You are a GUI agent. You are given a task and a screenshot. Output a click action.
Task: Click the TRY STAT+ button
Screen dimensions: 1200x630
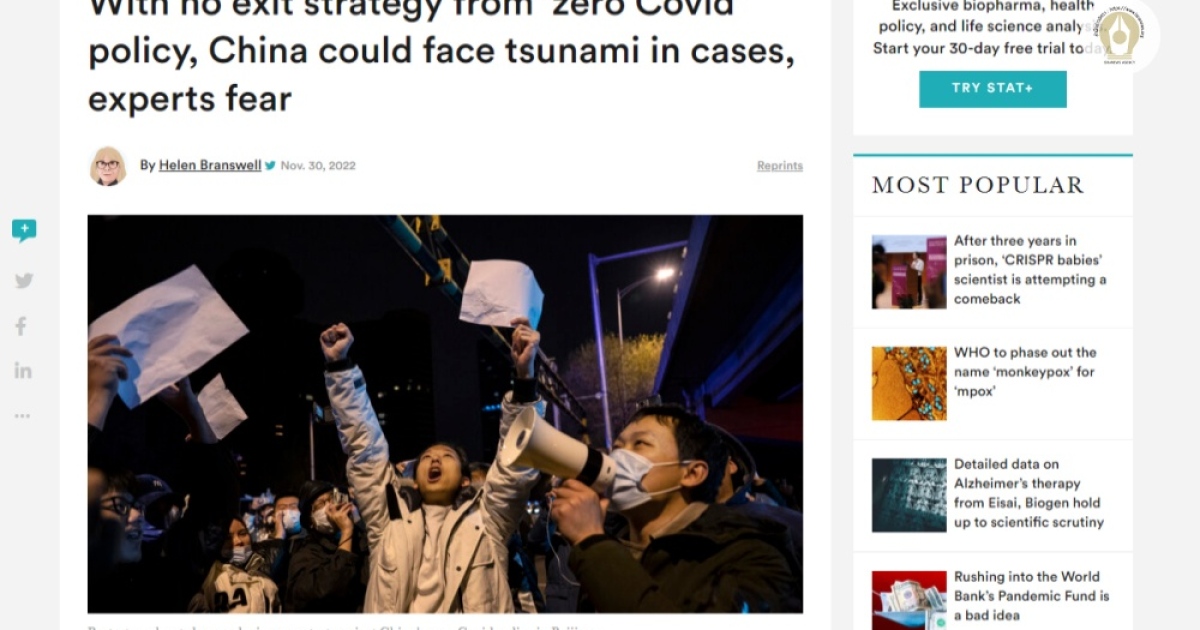tap(993, 89)
